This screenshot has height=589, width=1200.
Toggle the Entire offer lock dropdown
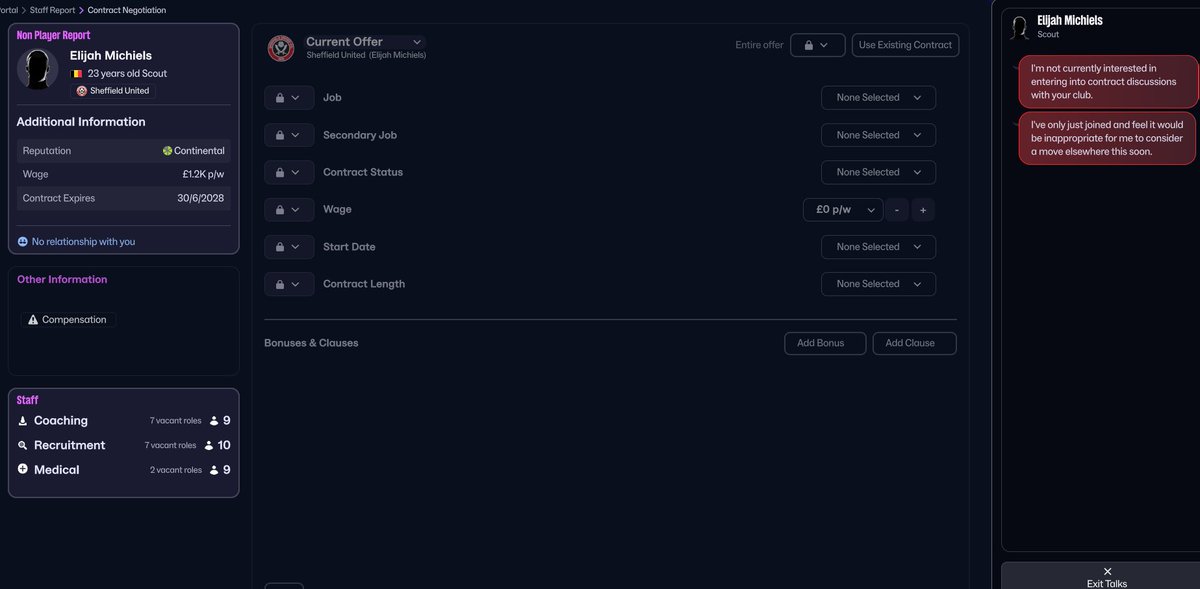click(x=817, y=45)
